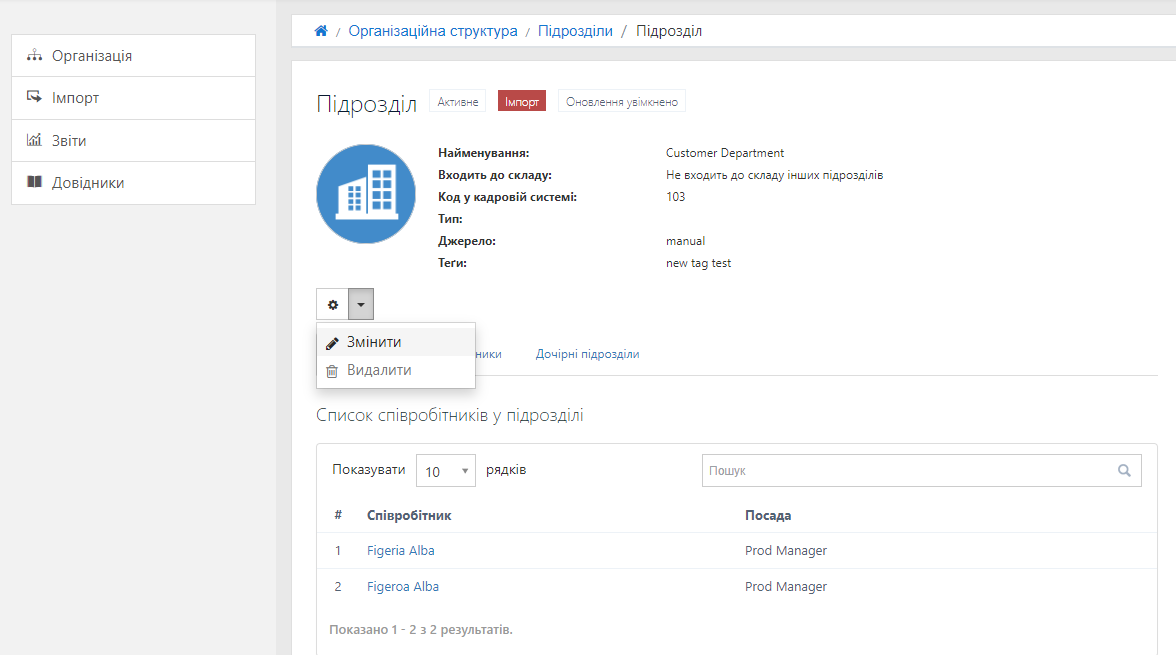Click Не входить до складу інших підрозділів
Viewport: 1176px width, 655px height.
click(x=774, y=175)
